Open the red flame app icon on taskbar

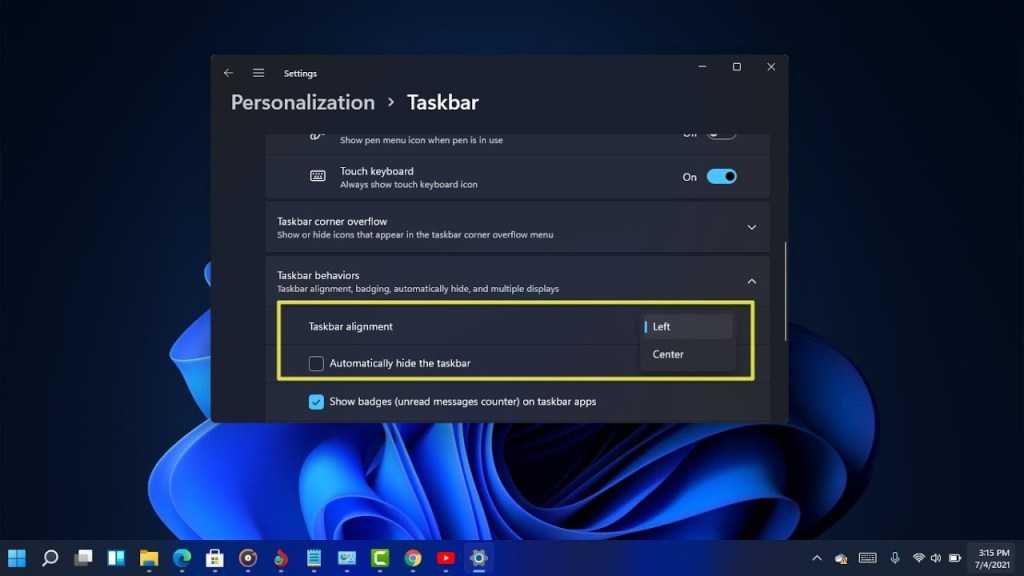pos(281,558)
